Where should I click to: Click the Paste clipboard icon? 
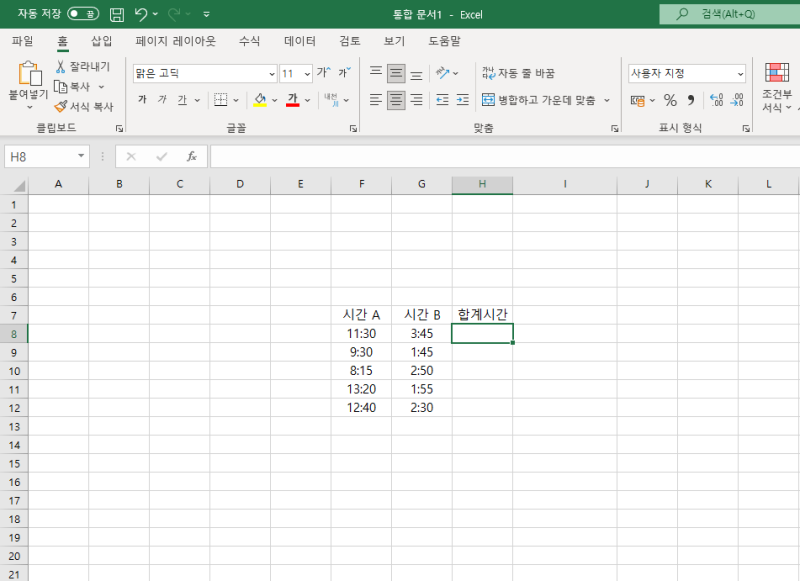tap(29, 74)
